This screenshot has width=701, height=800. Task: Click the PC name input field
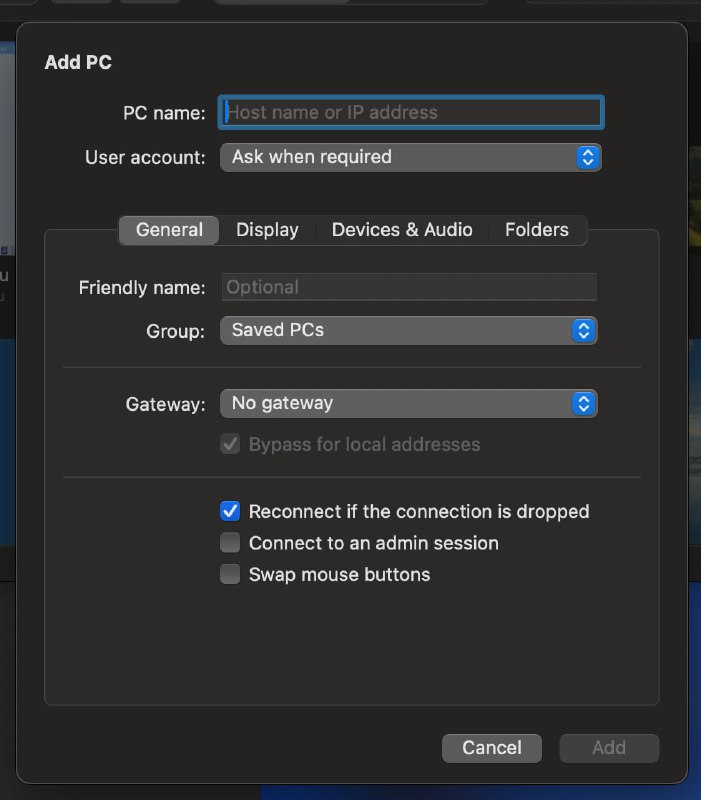coord(410,112)
